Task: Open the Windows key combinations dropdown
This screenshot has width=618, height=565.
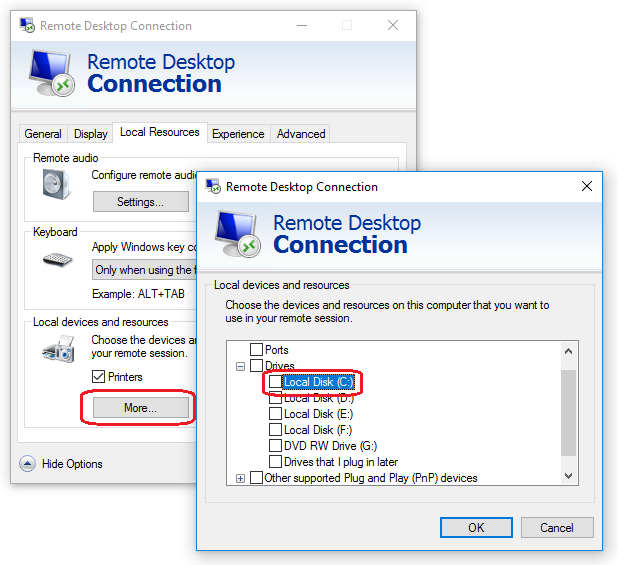Action: (144, 270)
